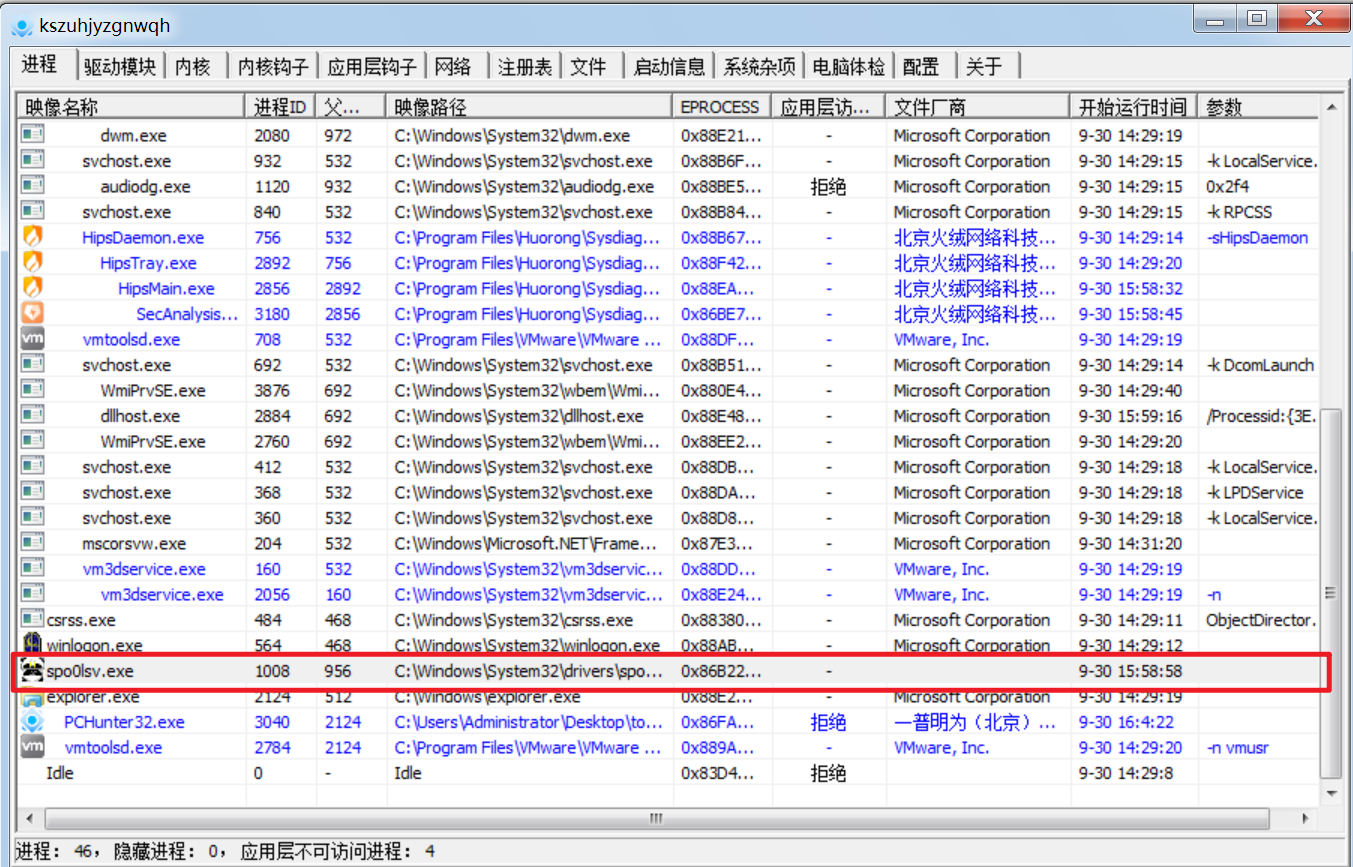
Task: Click the vertical scrollbar up arrow
Action: pyautogui.click(x=1330, y=107)
